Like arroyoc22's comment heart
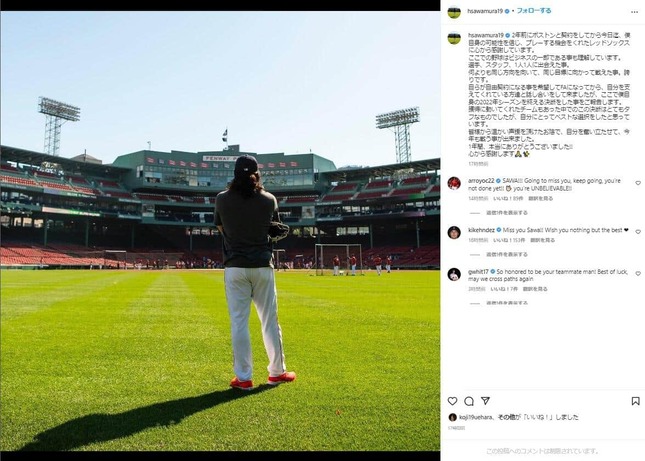The width and height of the screenshot is (645, 461). (638, 183)
